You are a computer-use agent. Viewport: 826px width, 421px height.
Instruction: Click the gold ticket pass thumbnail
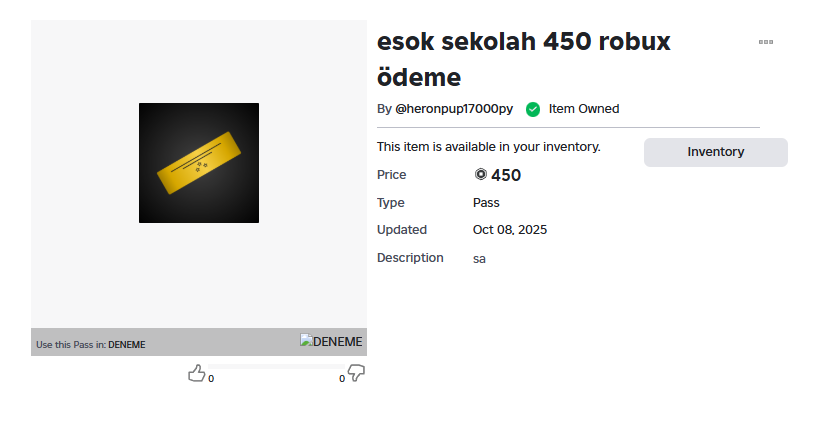[199, 163]
